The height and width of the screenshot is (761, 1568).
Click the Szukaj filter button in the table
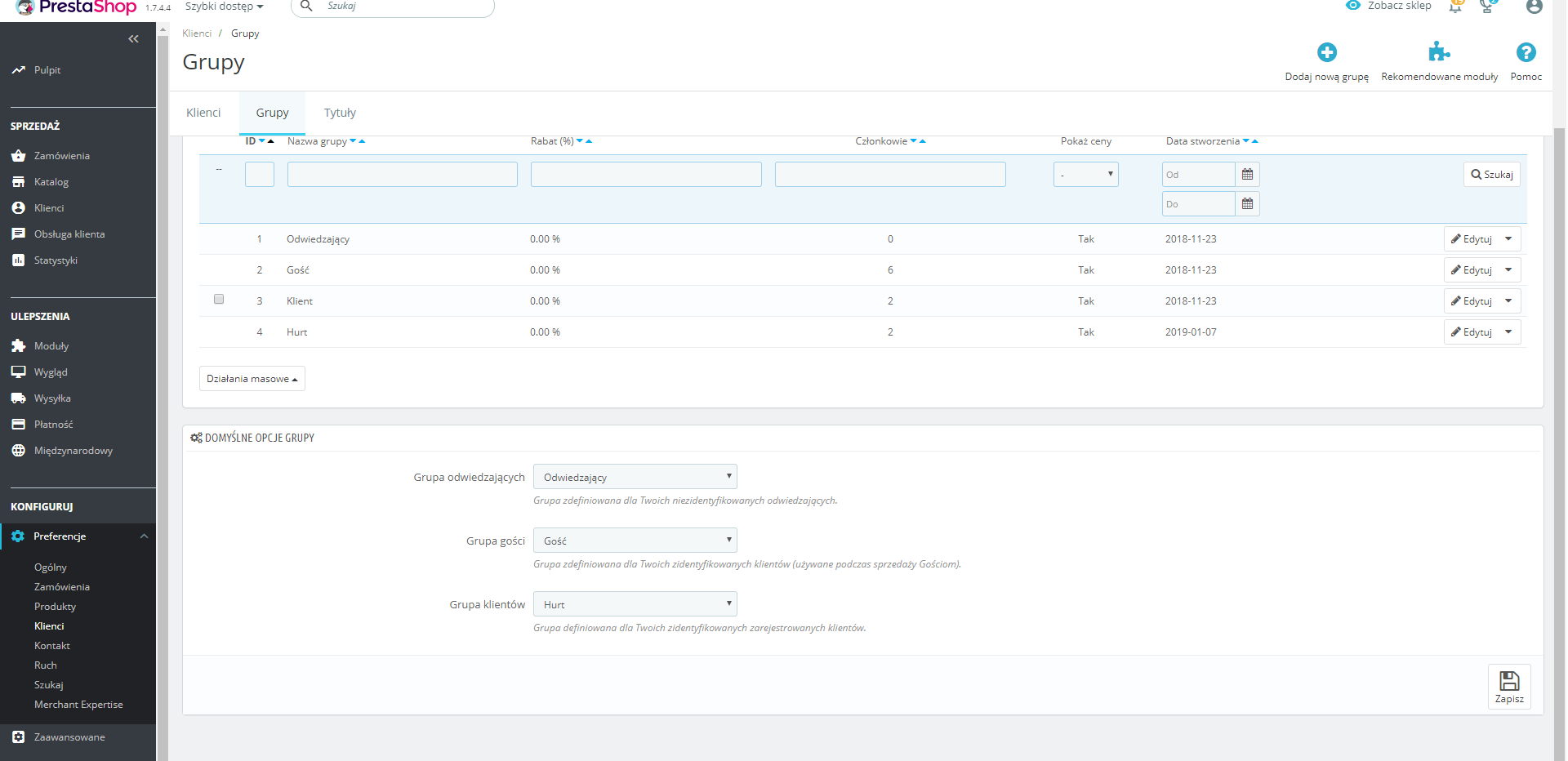(1492, 175)
